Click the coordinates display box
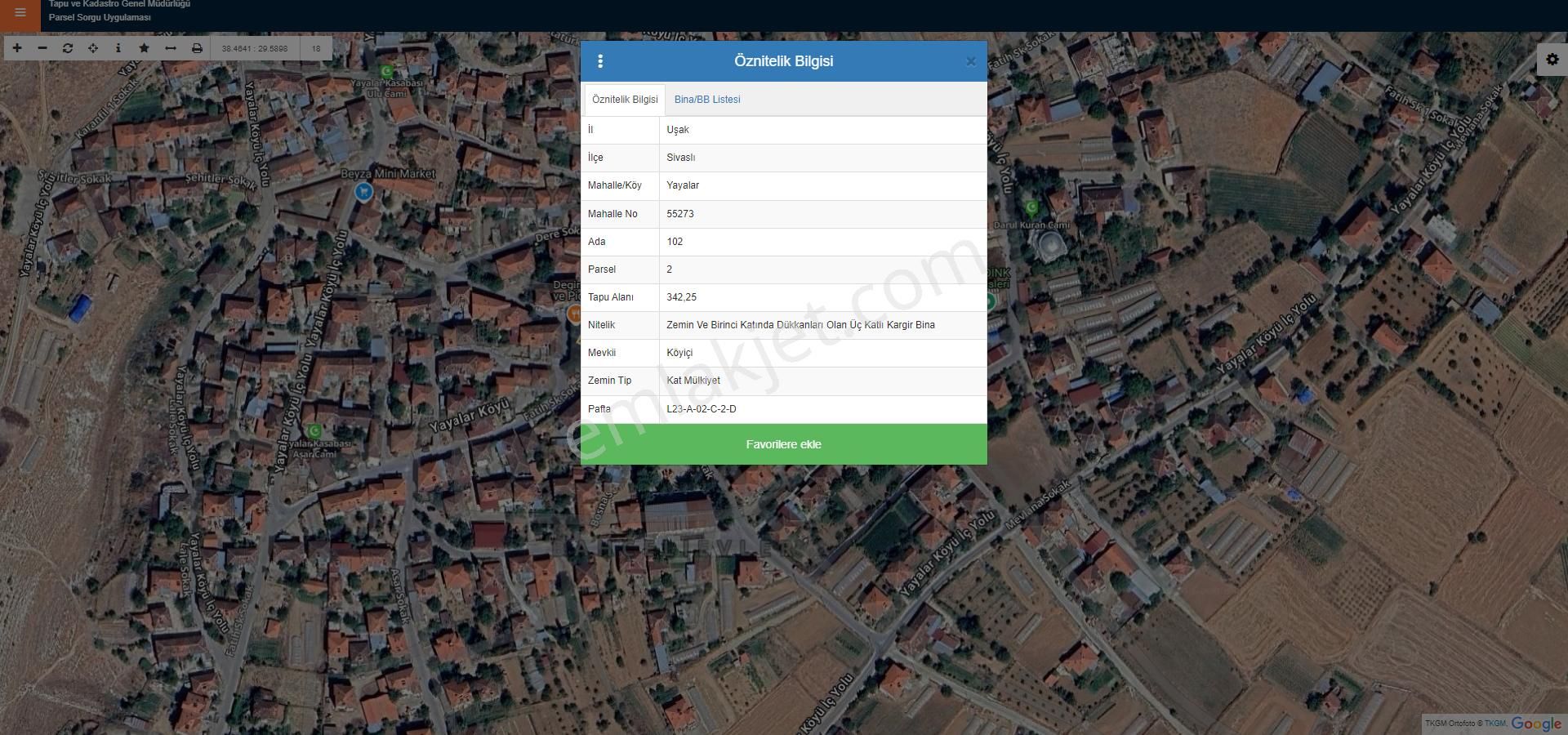The image size is (1568, 735). pyautogui.click(x=255, y=48)
